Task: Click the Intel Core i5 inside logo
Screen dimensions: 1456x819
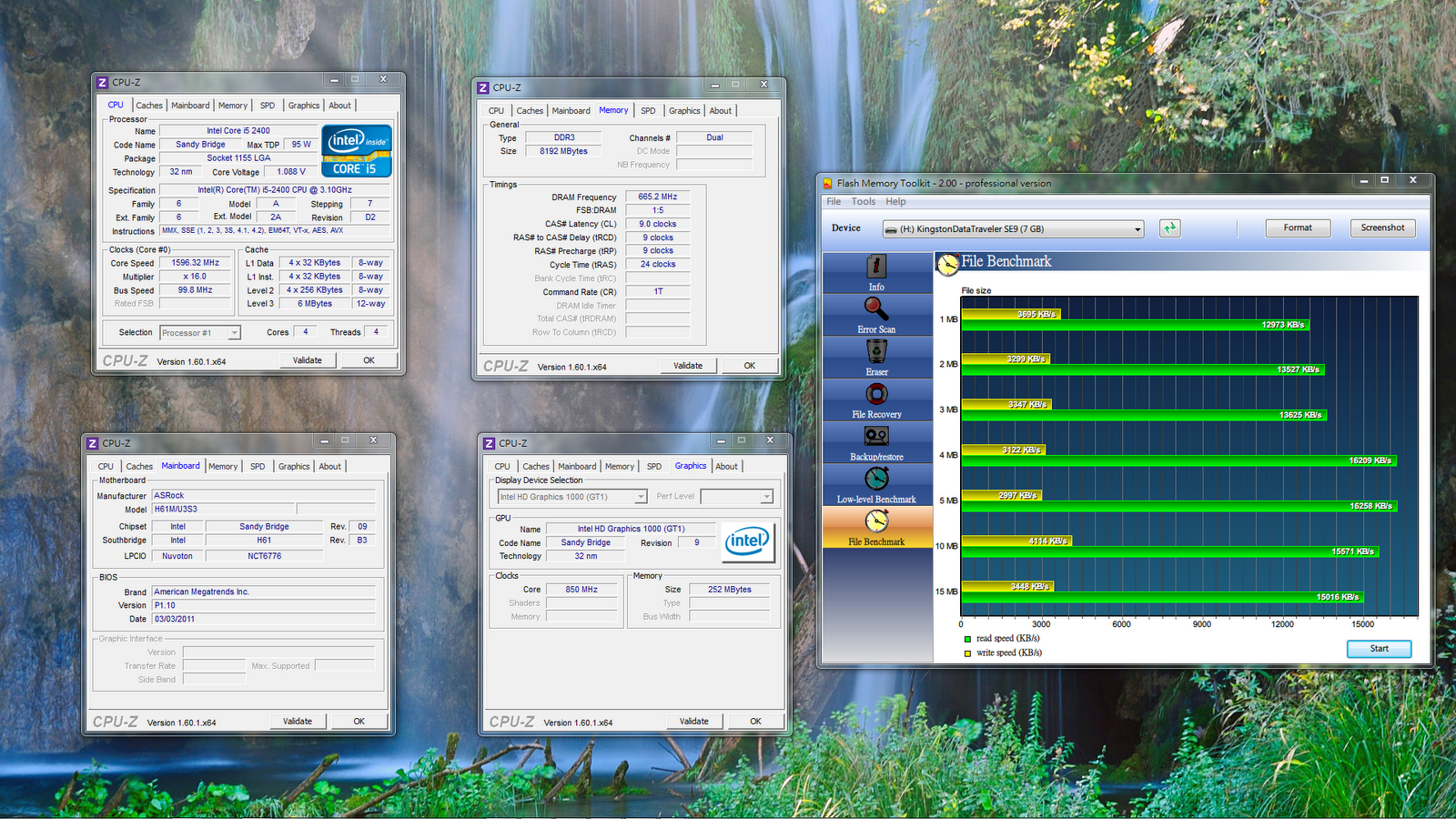Action: (357, 151)
